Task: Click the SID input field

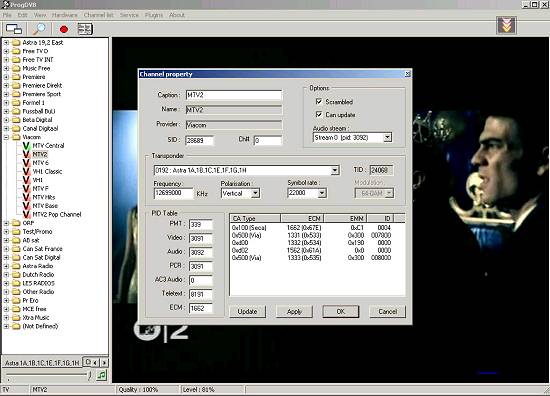Action: (199, 140)
